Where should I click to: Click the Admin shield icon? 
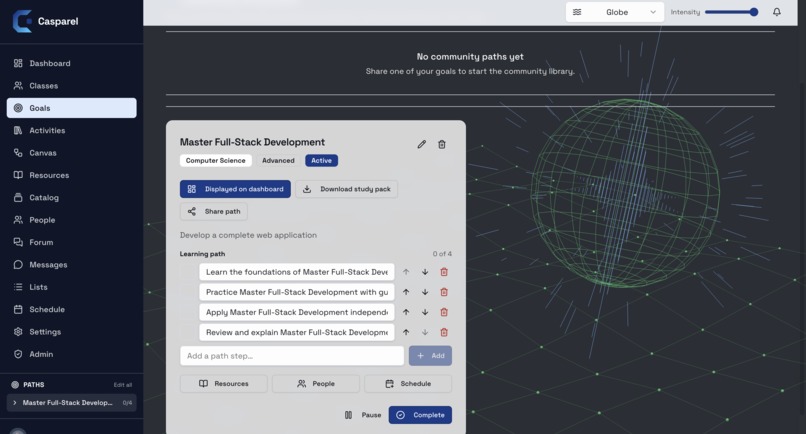(18, 354)
